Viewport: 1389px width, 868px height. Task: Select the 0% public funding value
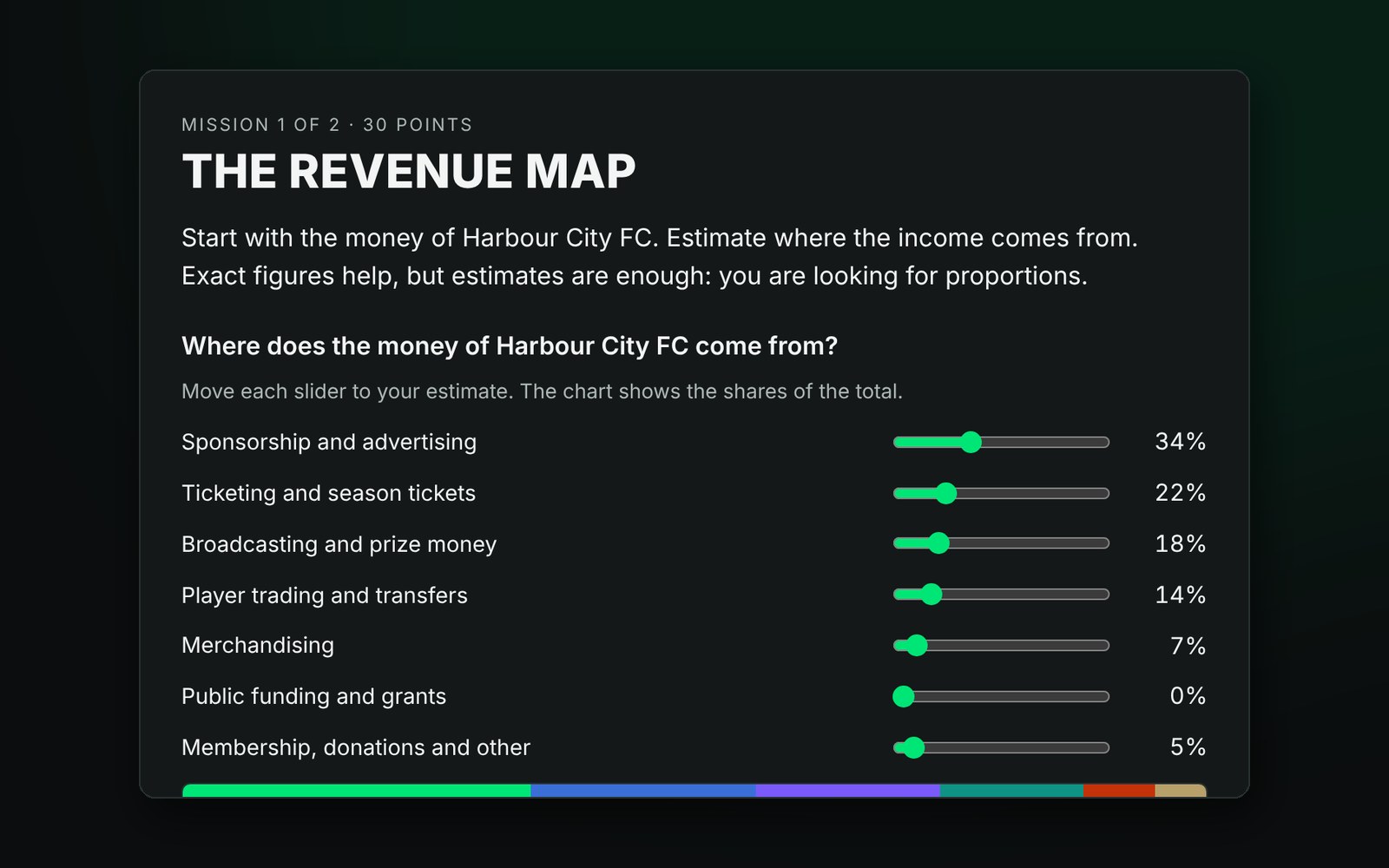click(1188, 696)
